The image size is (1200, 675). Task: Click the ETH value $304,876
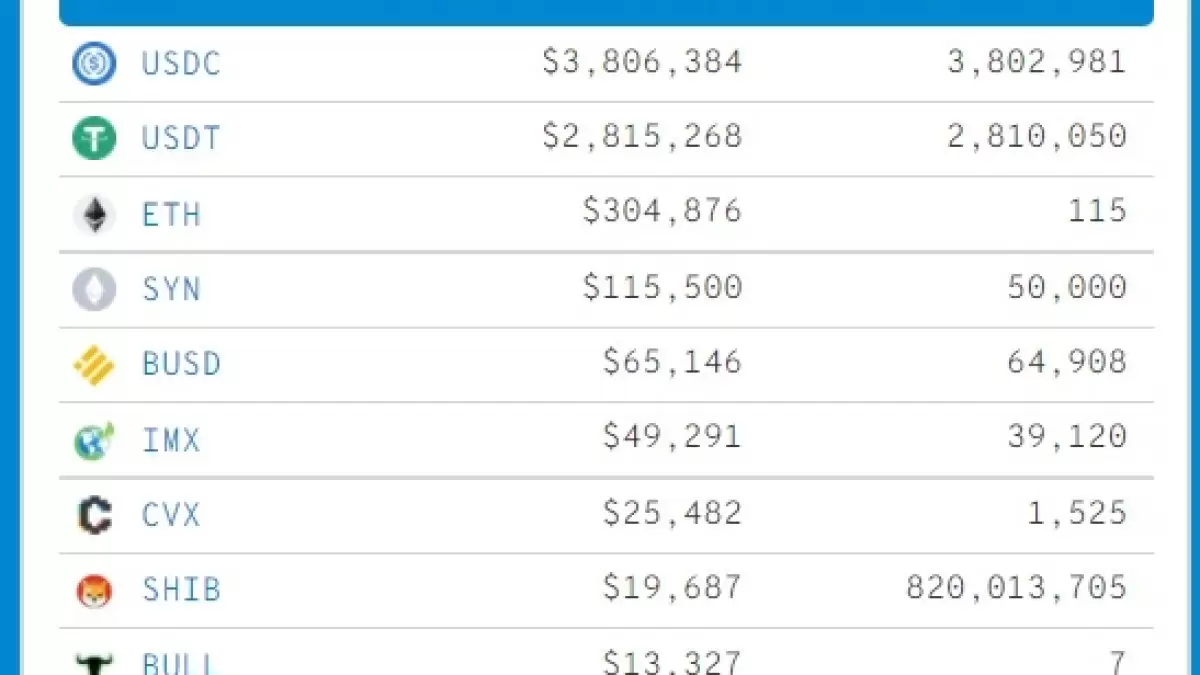tap(662, 212)
